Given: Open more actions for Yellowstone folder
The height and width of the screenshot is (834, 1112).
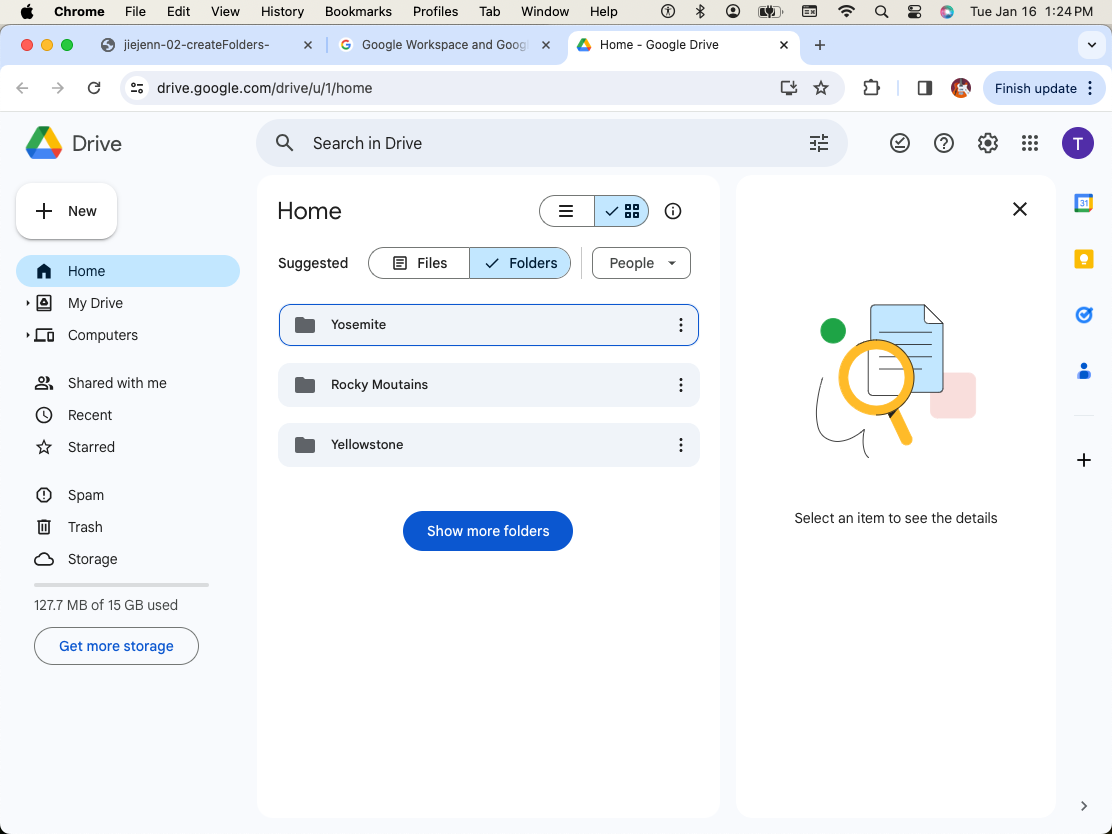Looking at the screenshot, I should pos(680,445).
